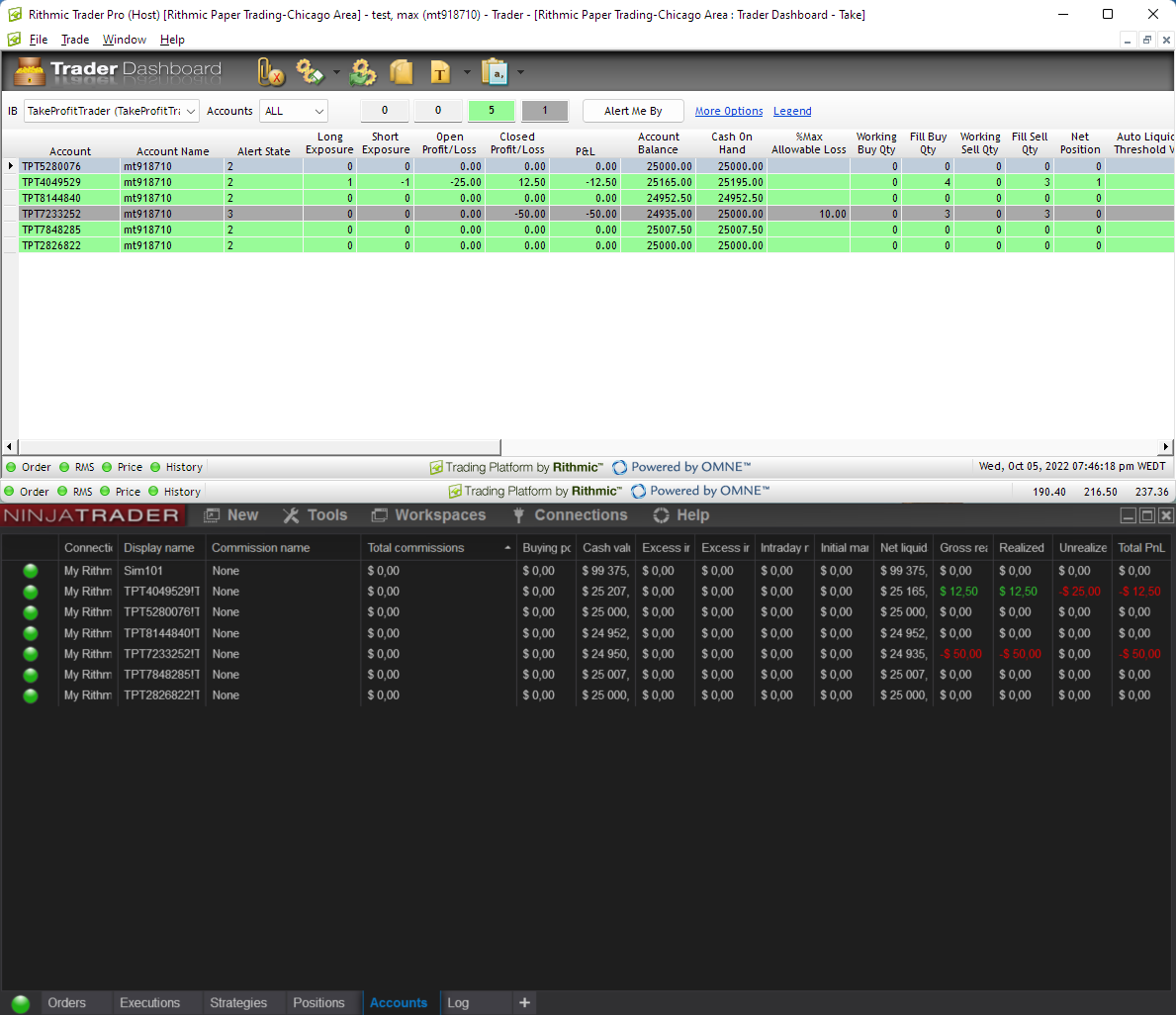Open the dropdown arrow next to the 'T' document icon
1176x1015 pixels.
[467, 72]
